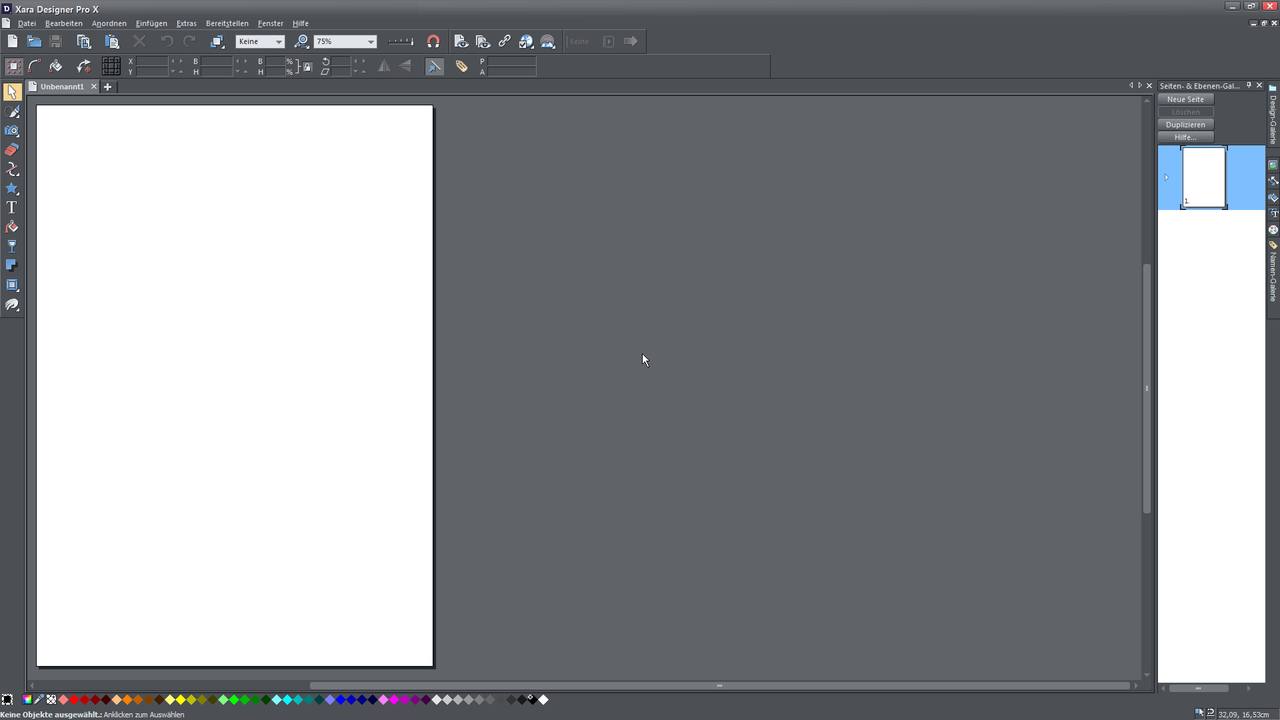Viewport: 1280px width, 720px height.
Task: Select the Fill bucket tool
Action: tap(12, 227)
